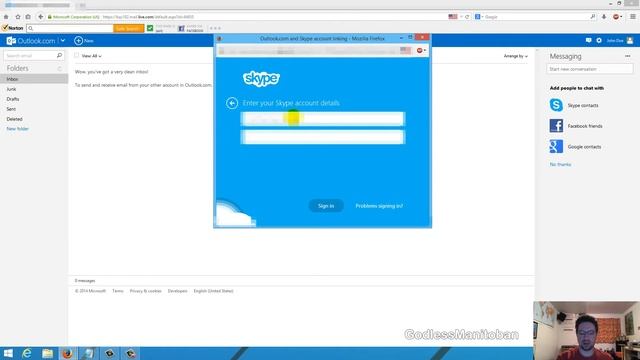The image size is (640, 360).
Task: Switch to Firefox on the taskbar
Action: [68, 353]
